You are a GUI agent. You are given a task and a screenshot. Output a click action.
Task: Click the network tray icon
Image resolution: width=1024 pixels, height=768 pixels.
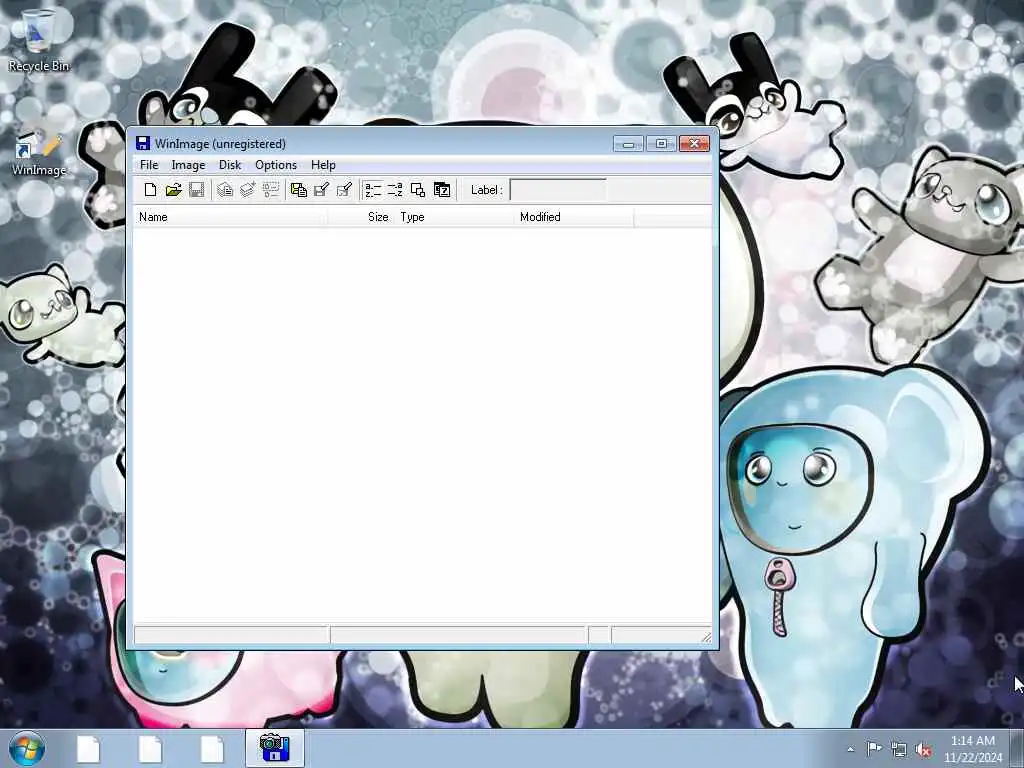pos(899,749)
